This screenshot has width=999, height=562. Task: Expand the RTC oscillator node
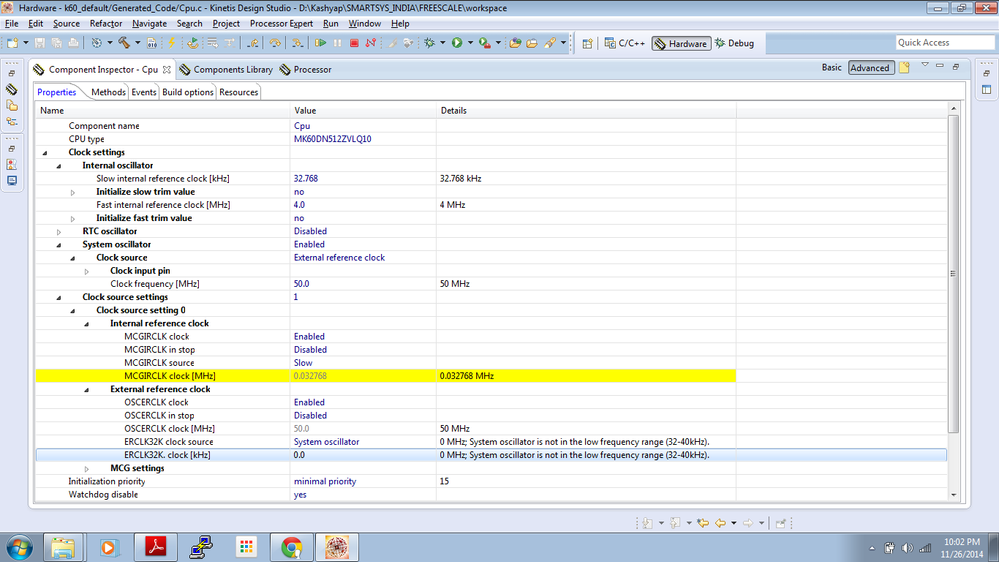[59, 232]
